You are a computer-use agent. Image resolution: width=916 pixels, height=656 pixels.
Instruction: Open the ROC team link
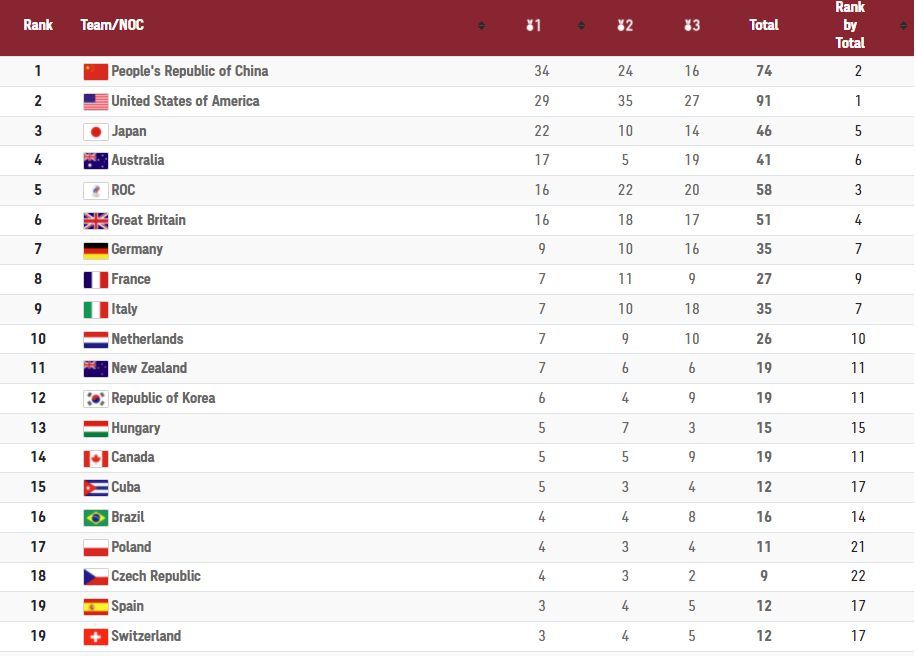123,190
